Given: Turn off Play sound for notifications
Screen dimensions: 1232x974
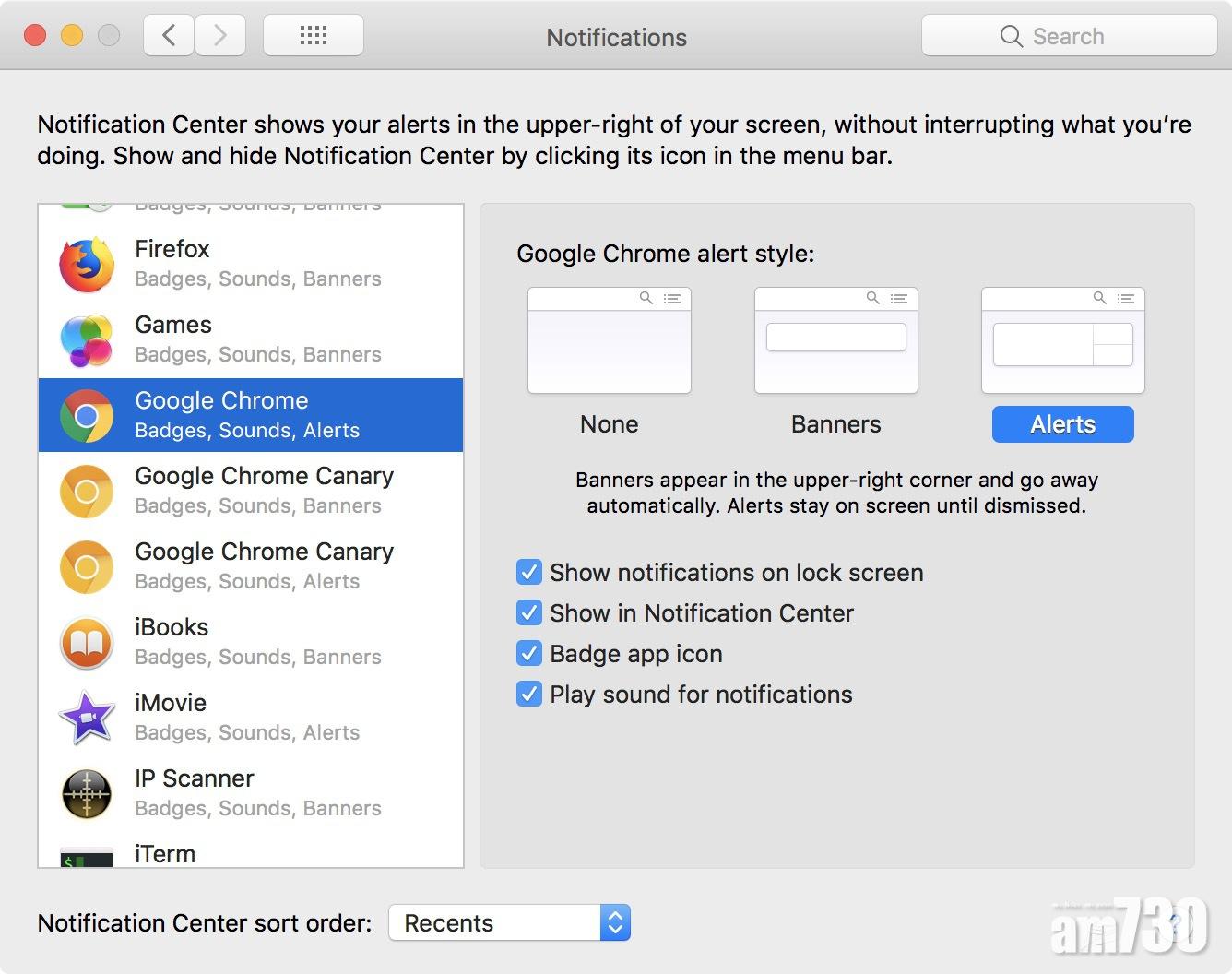Looking at the screenshot, I should (529, 695).
